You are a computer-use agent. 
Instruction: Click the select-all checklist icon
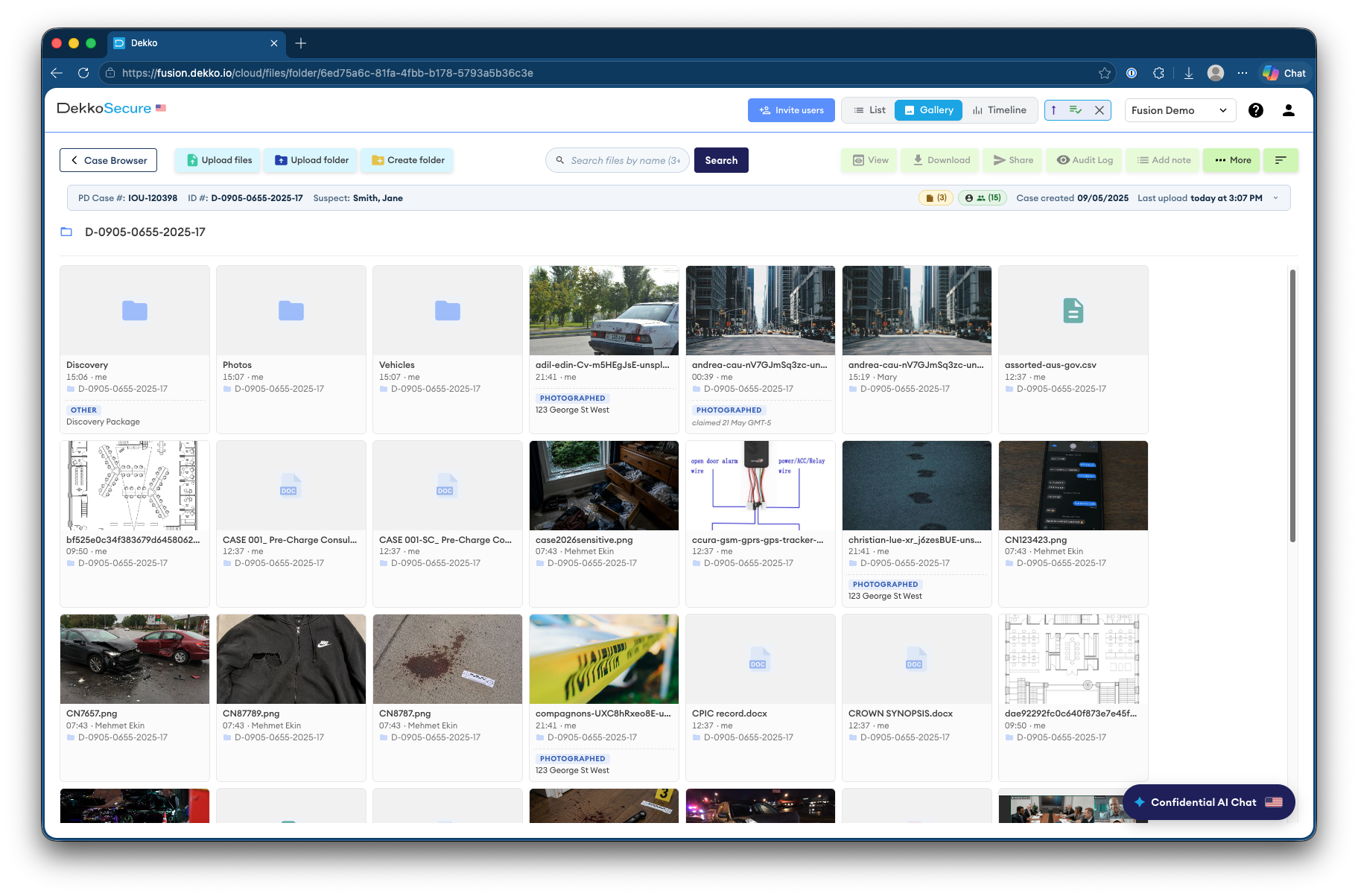[x=1076, y=110]
